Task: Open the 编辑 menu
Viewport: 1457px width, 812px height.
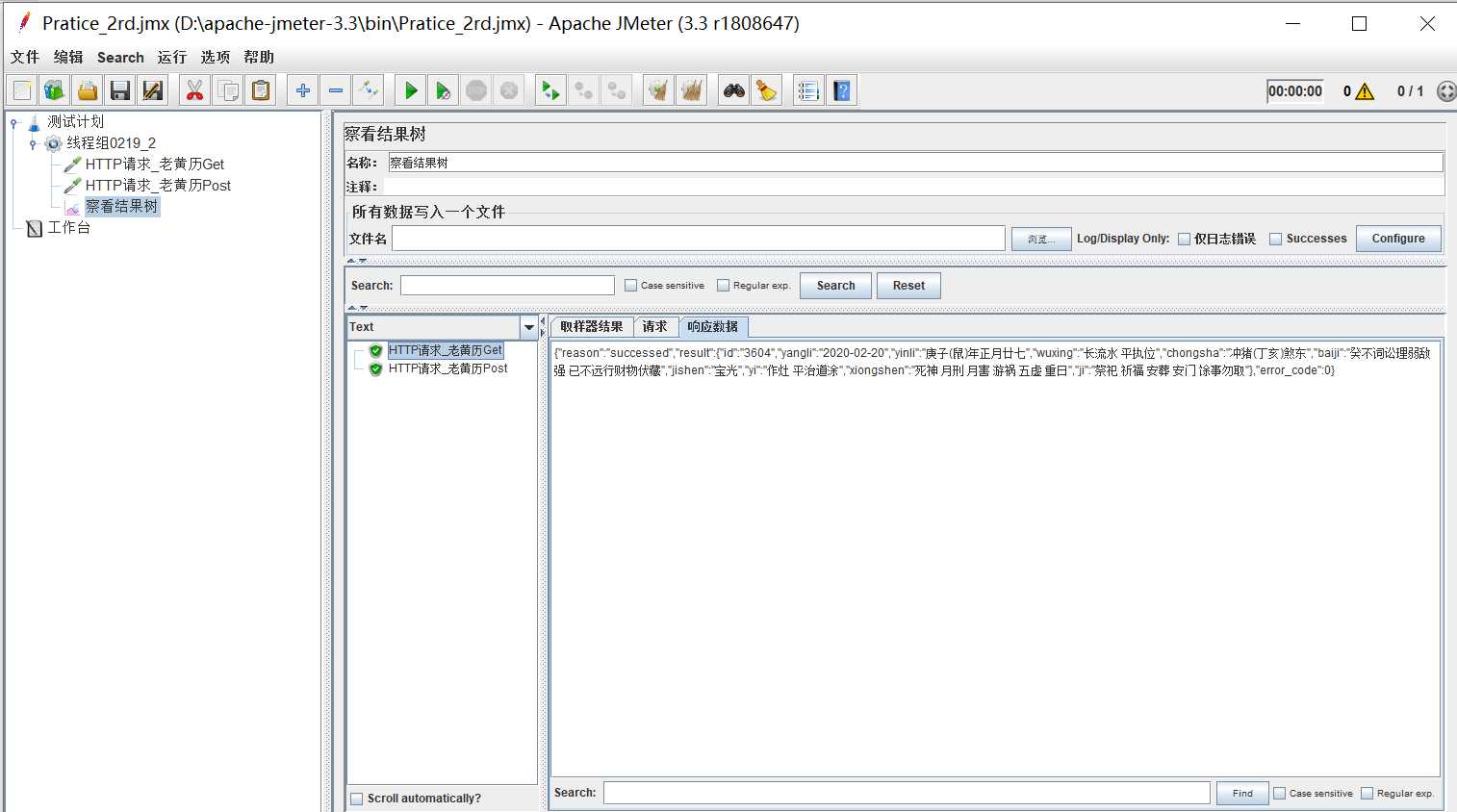Action: pos(68,58)
